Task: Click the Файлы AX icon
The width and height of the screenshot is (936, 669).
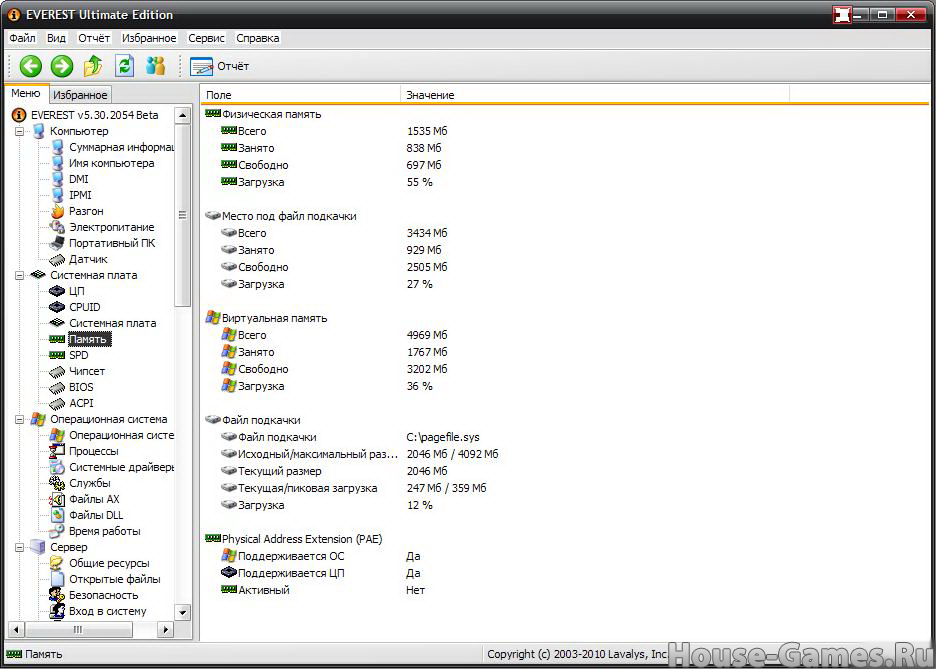Action: (x=57, y=499)
